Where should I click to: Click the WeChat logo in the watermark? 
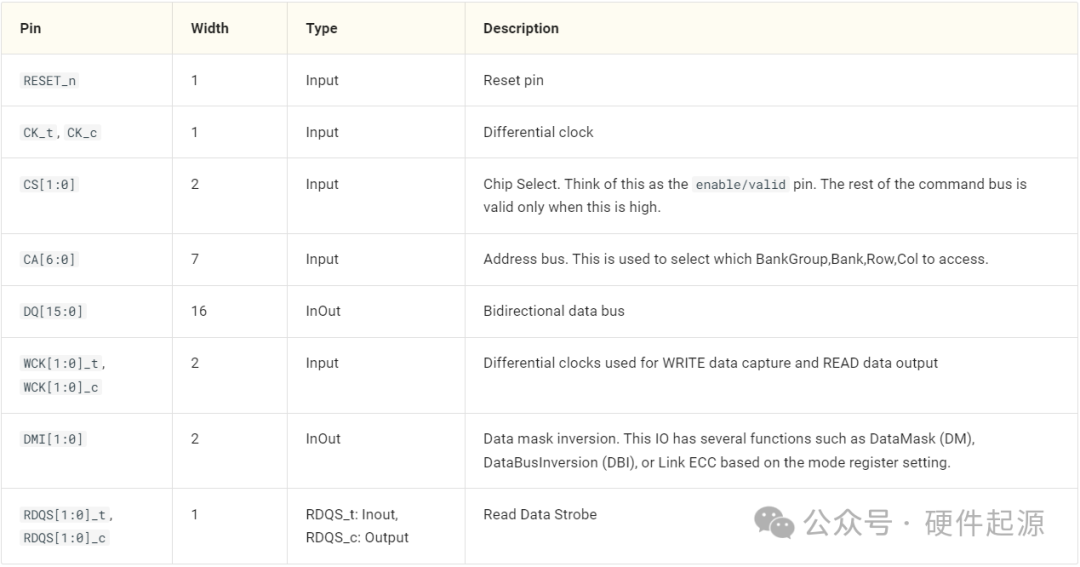[774, 521]
